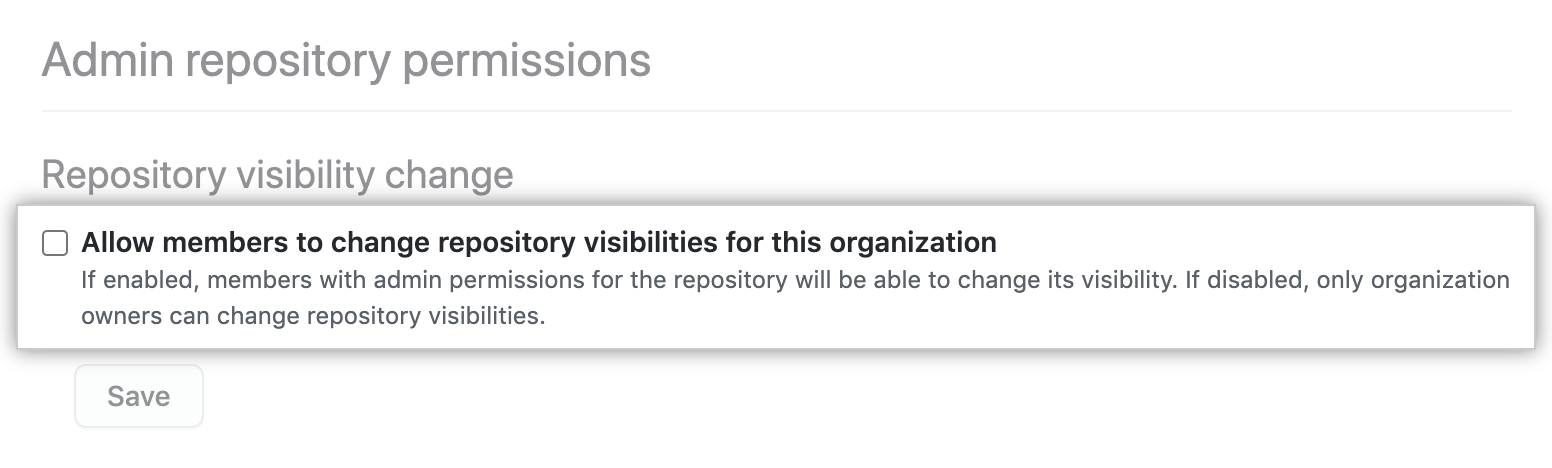Enable the Allow members visibility checkbox
1552x468 pixels.
[x=55, y=243]
